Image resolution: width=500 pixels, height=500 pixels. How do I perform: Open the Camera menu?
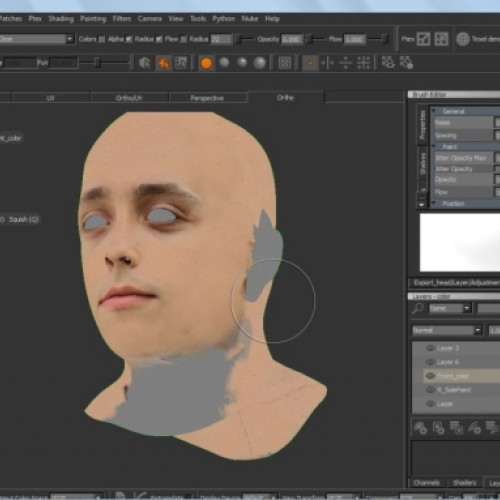(150, 19)
